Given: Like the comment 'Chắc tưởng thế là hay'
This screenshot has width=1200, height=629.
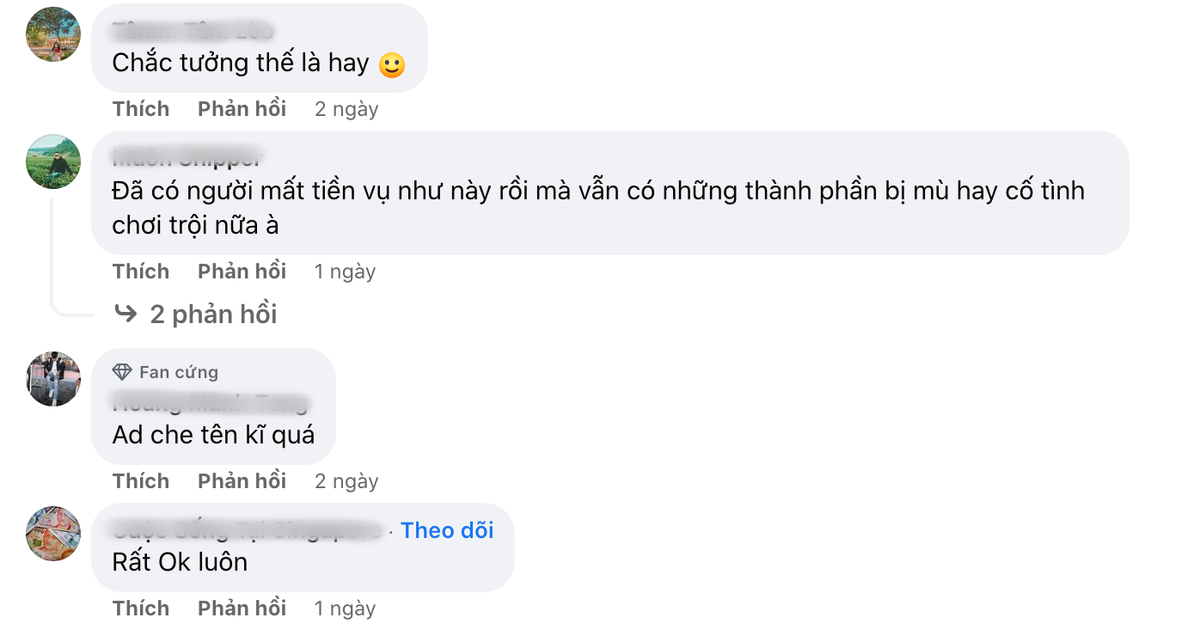Looking at the screenshot, I should pyautogui.click(x=141, y=108).
